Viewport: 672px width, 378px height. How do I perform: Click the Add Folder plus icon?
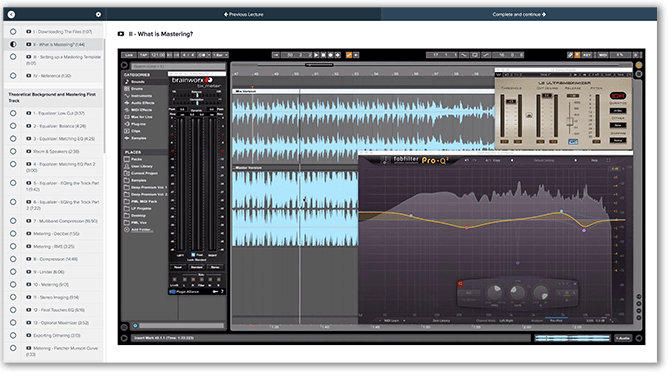click(x=127, y=230)
